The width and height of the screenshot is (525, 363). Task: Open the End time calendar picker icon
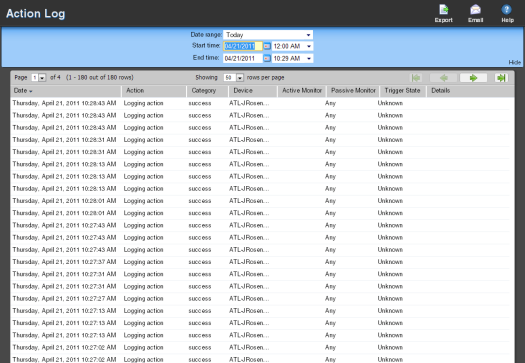(267, 59)
